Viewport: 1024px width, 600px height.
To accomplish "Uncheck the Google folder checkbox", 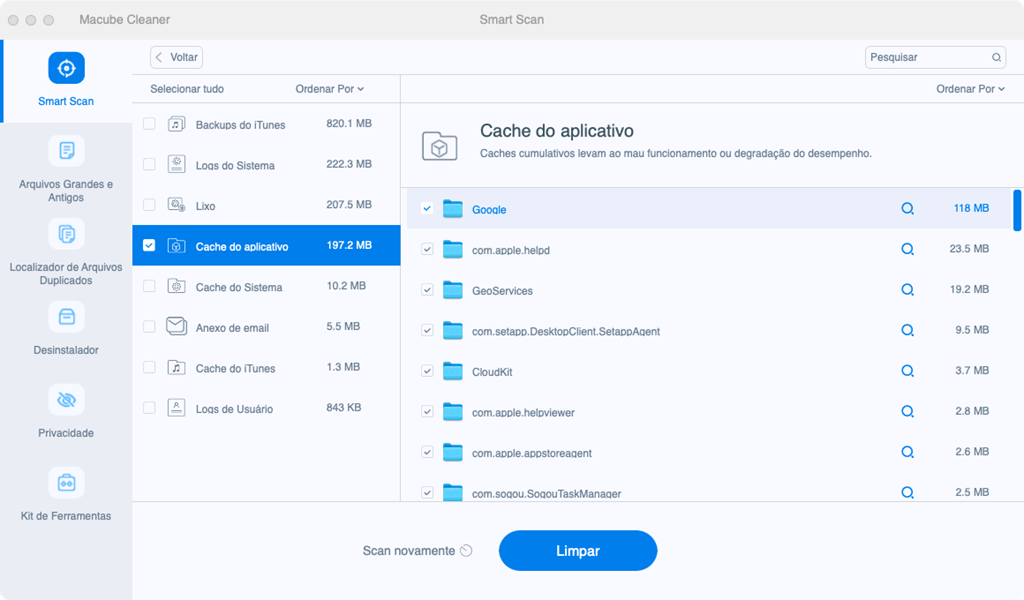I will pos(427,208).
